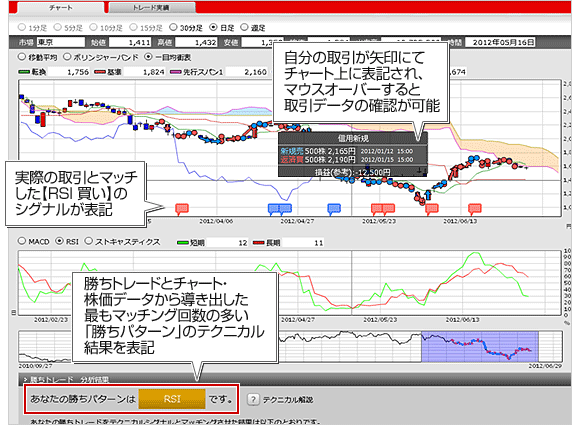Select the 週足 radio button

pyautogui.click(x=244, y=27)
